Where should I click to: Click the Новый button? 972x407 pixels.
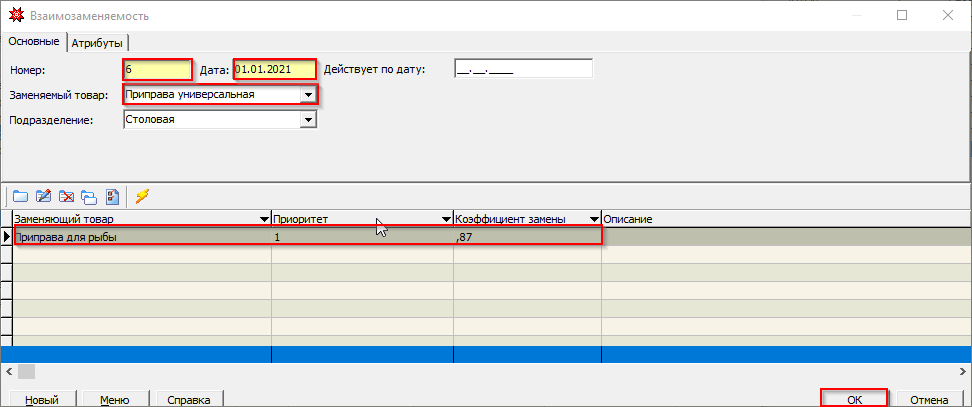[41, 399]
